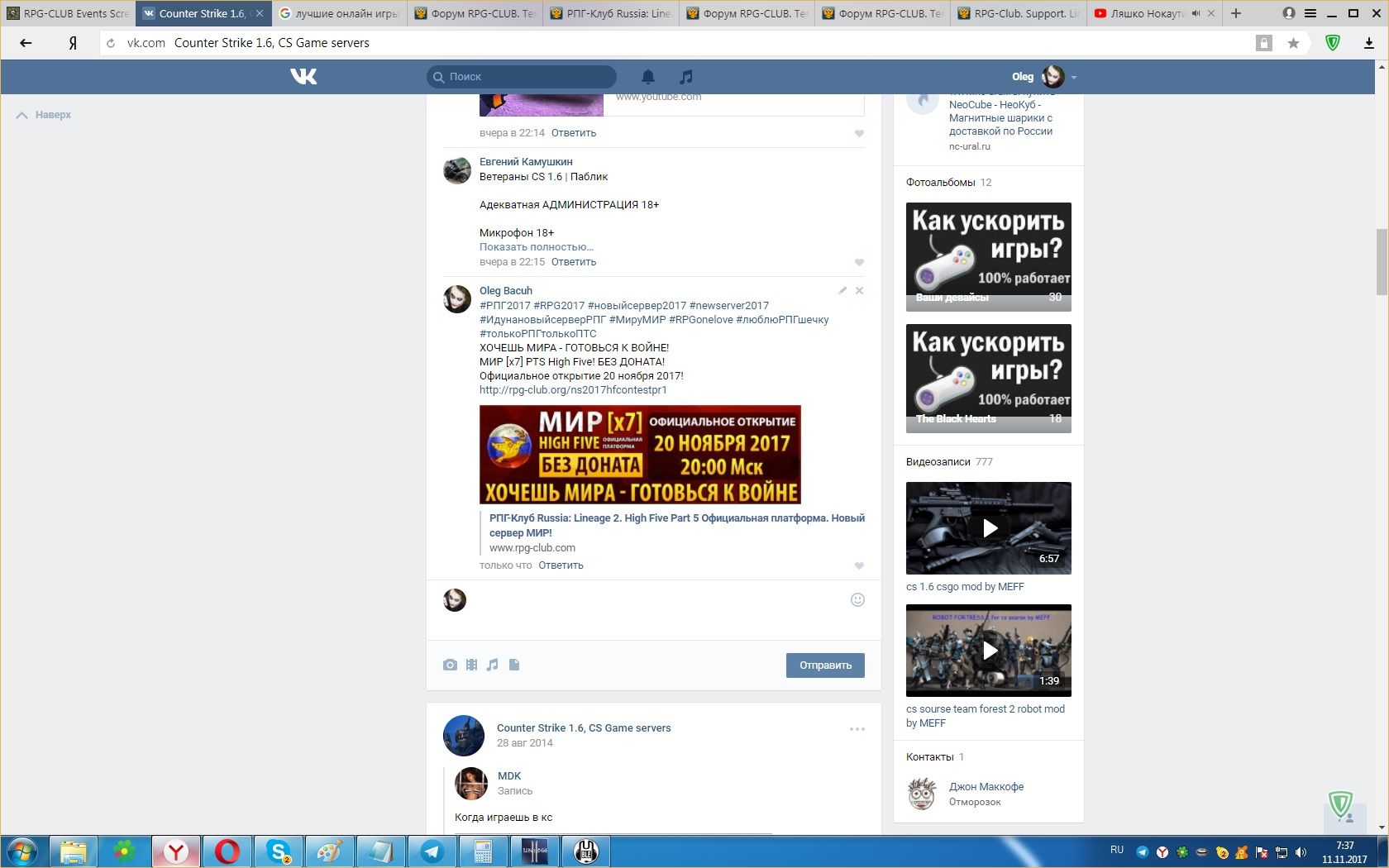Click Ответить on the только что comment
Screen dimensions: 1389x868
coord(561,565)
